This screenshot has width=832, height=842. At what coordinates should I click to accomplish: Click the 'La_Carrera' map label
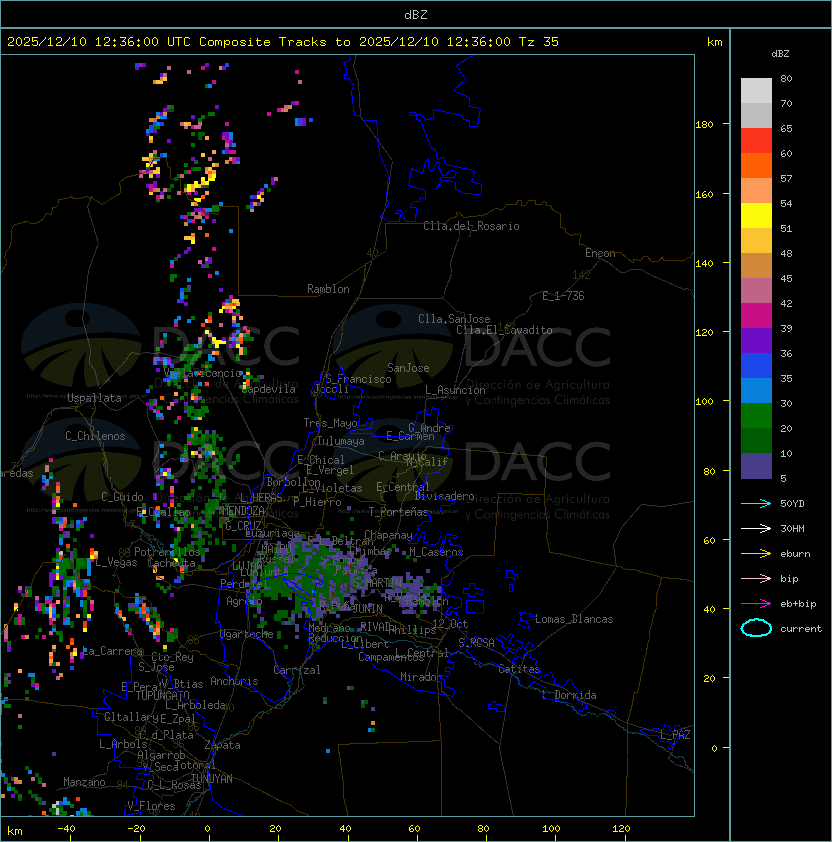pyautogui.click(x=113, y=651)
